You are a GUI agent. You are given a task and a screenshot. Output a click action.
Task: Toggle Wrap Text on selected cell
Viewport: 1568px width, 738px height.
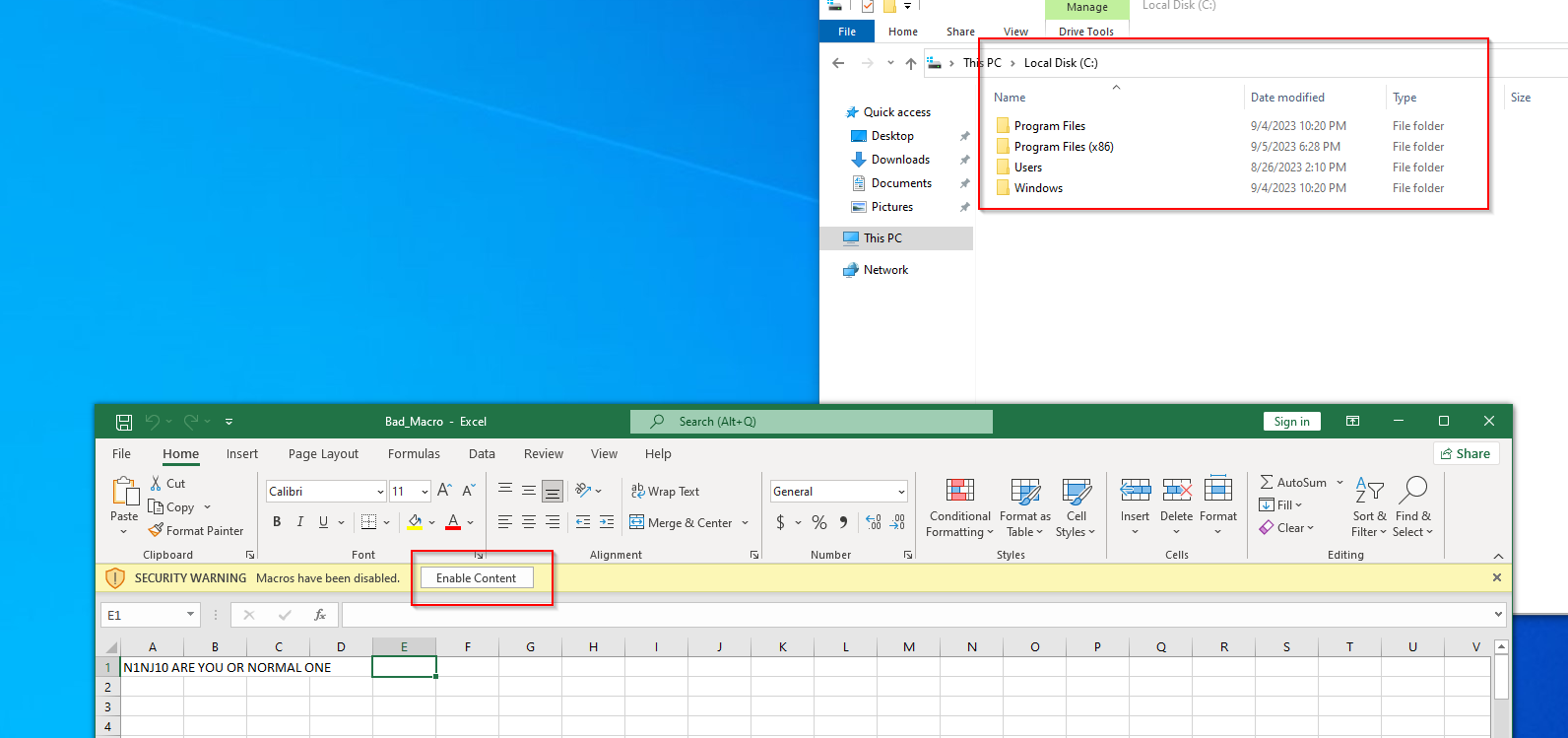665,492
